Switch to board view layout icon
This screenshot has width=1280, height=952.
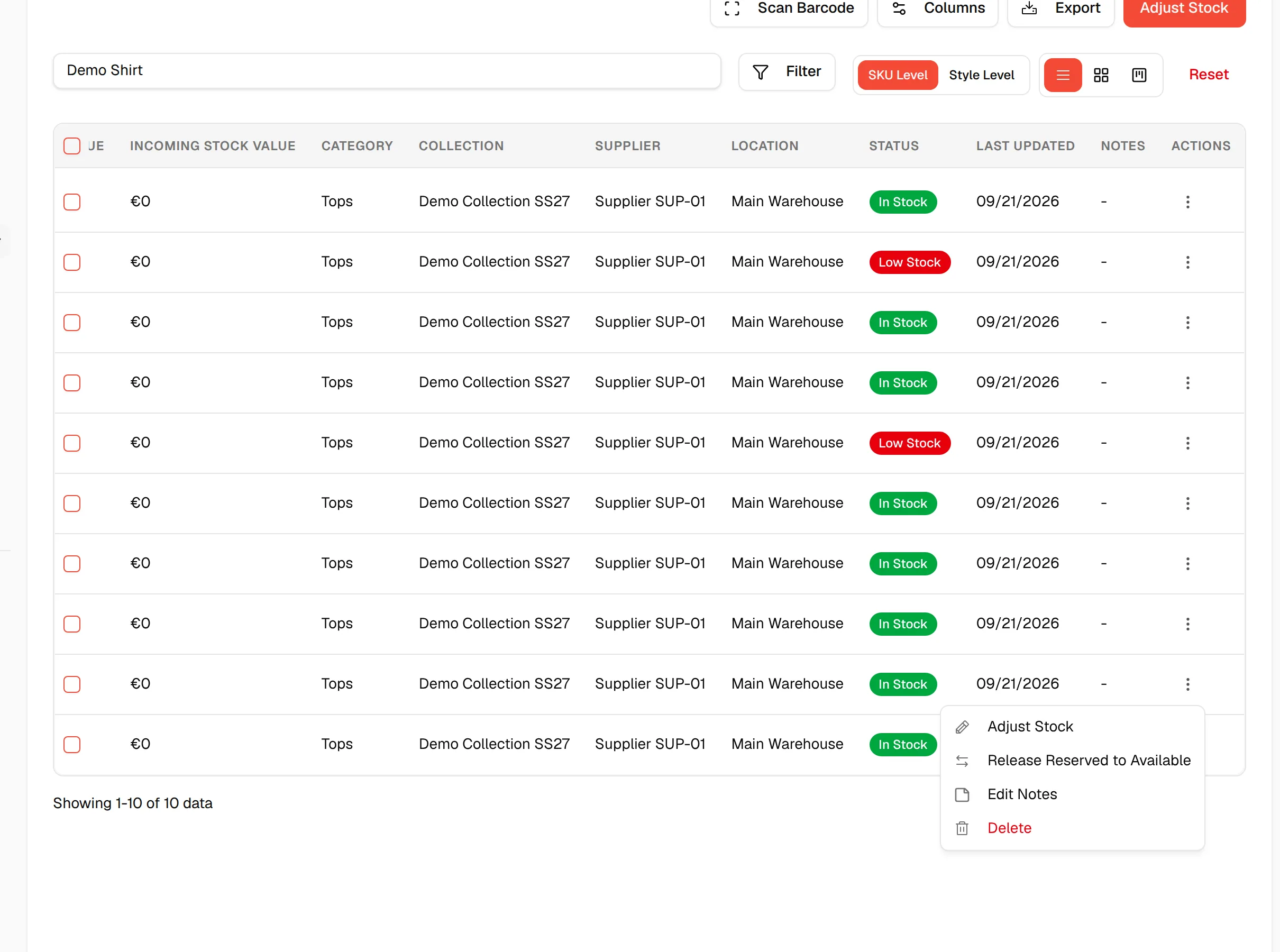click(x=1139, y=75)
